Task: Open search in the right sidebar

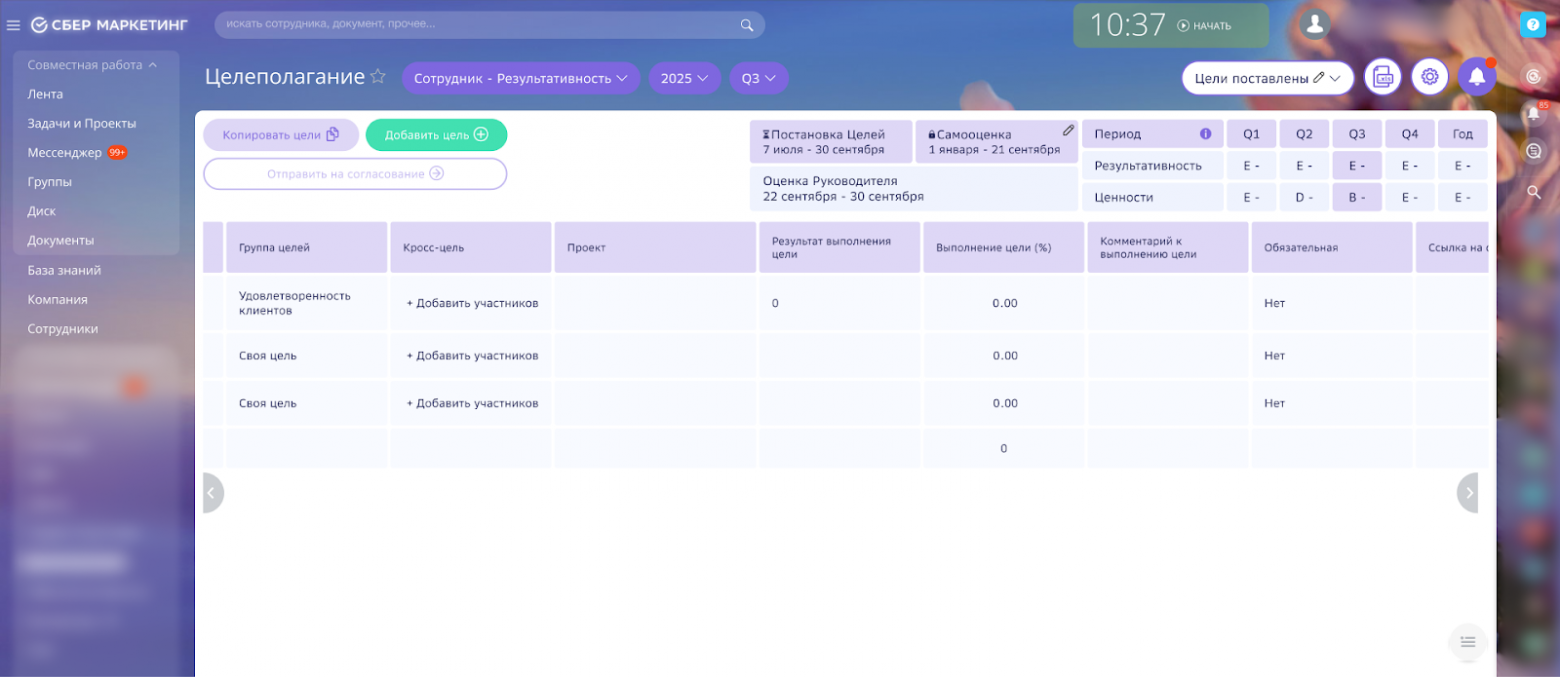Action: pyautogui.click(x=1535, y=193)
